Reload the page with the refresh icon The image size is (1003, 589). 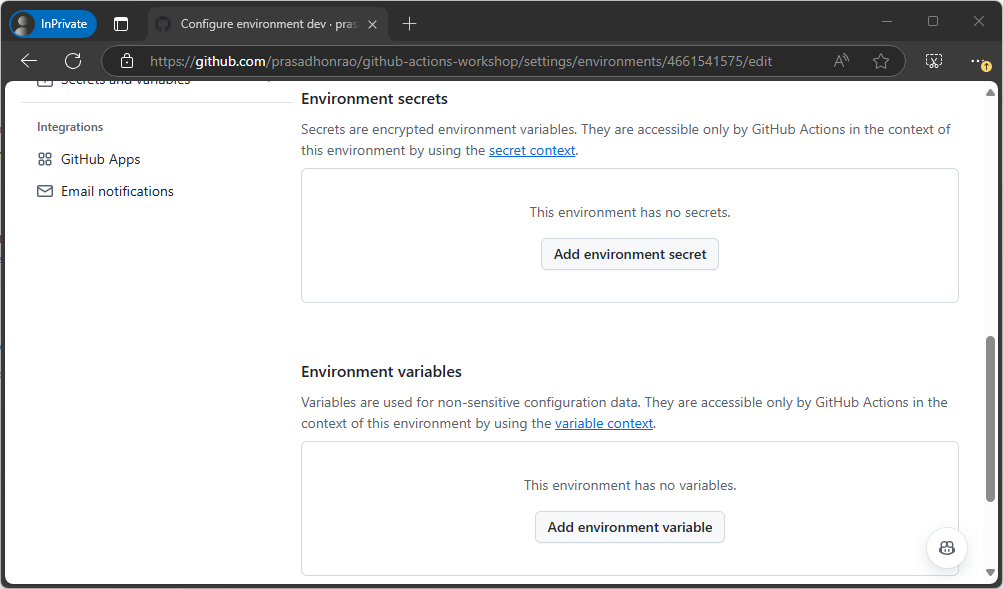coord(71,61)
